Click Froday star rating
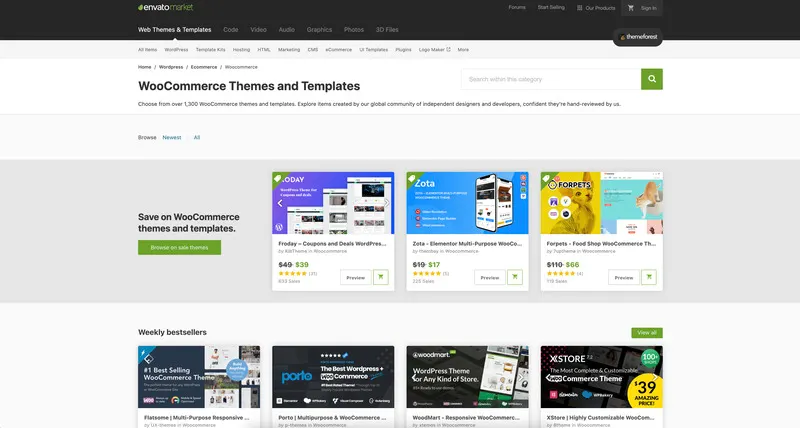This screenshot has width=800, height=428. click(292, 273)
